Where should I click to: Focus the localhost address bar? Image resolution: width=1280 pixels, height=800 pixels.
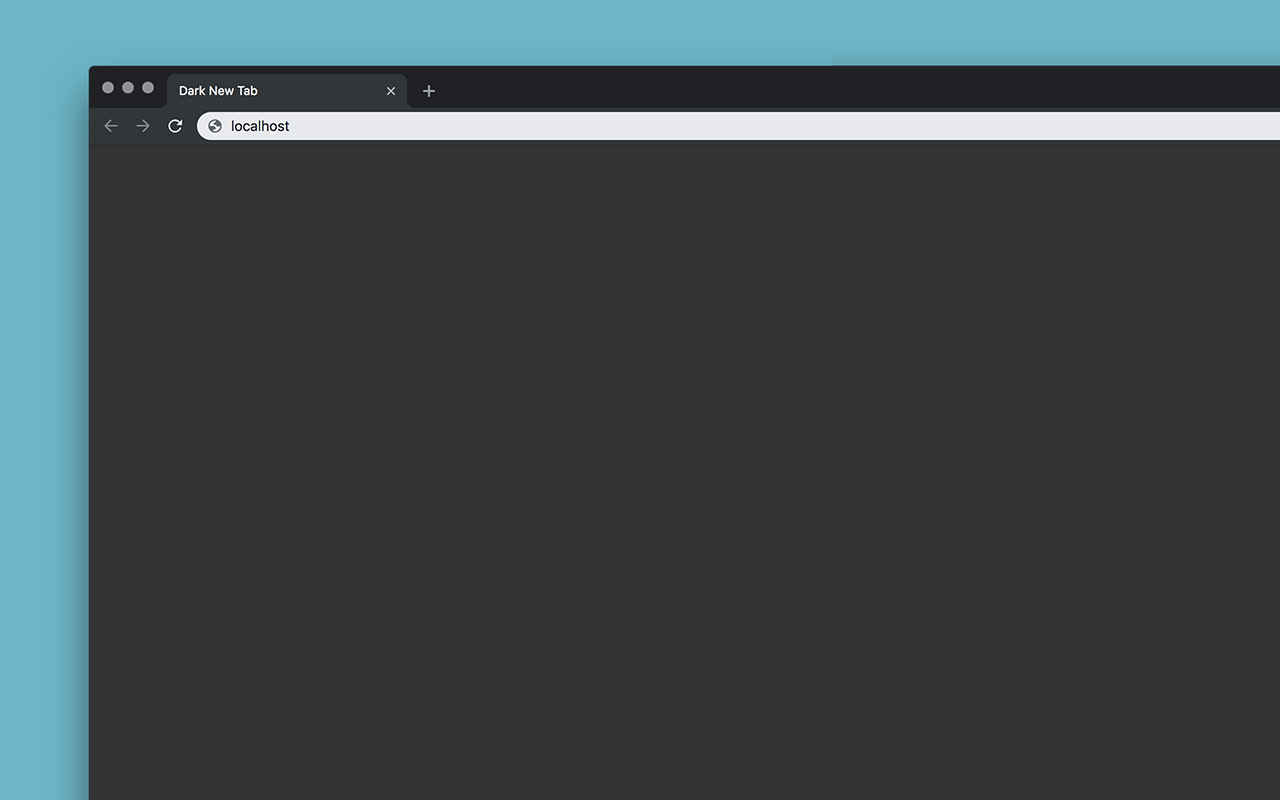tap(738, 126)
